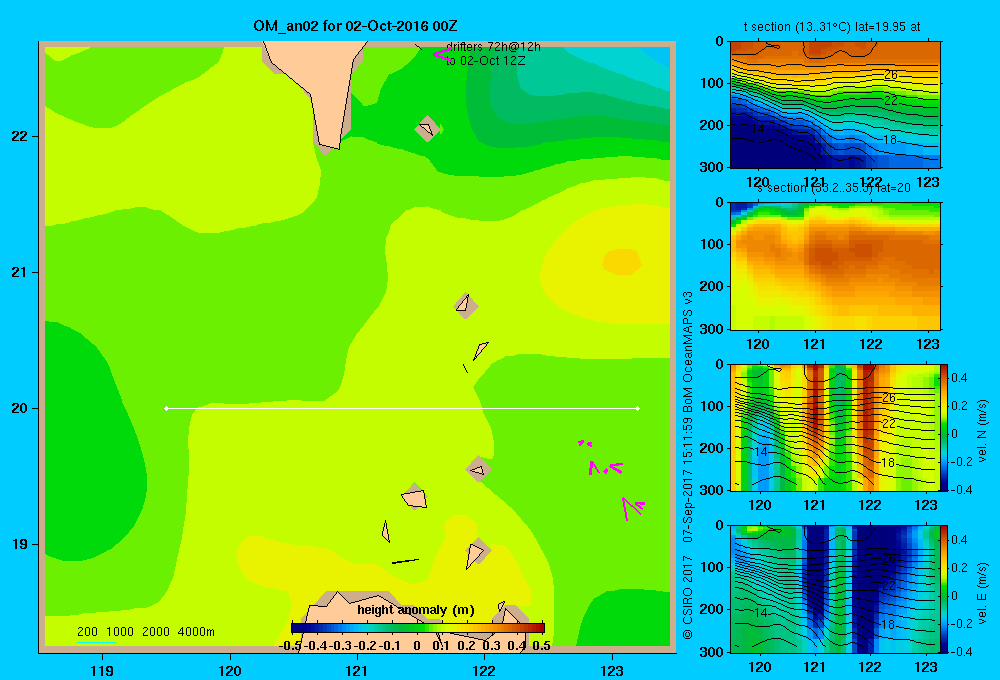Click longitude label 120 under the main map
Screen dimensions: 1000x680
(x=230, y=670)
